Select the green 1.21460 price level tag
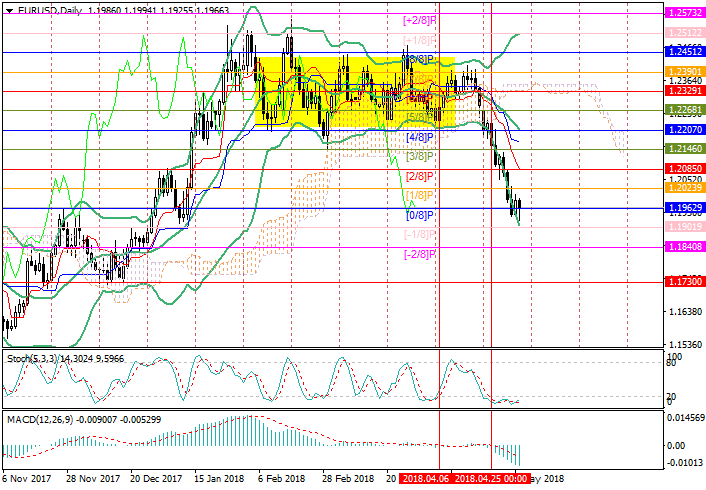 click(685, 148)
